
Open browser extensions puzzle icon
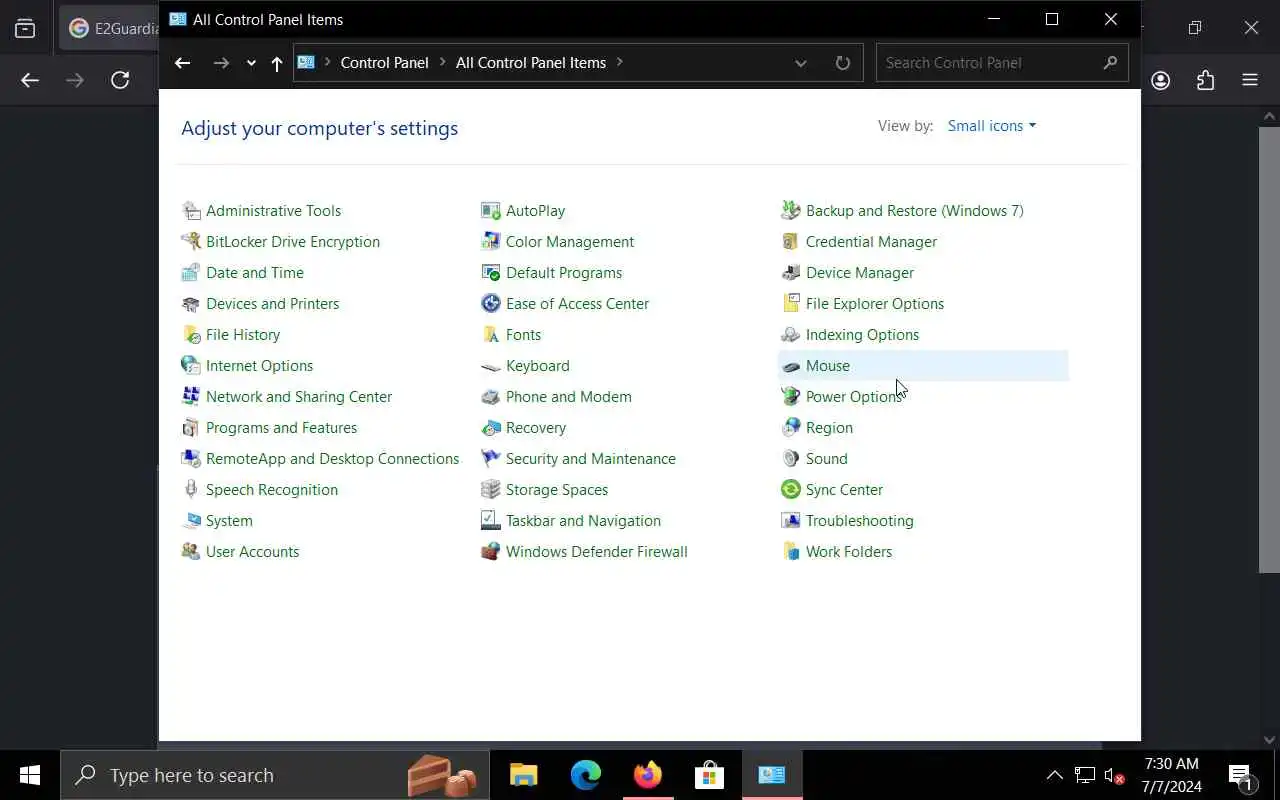point(1206,80)
